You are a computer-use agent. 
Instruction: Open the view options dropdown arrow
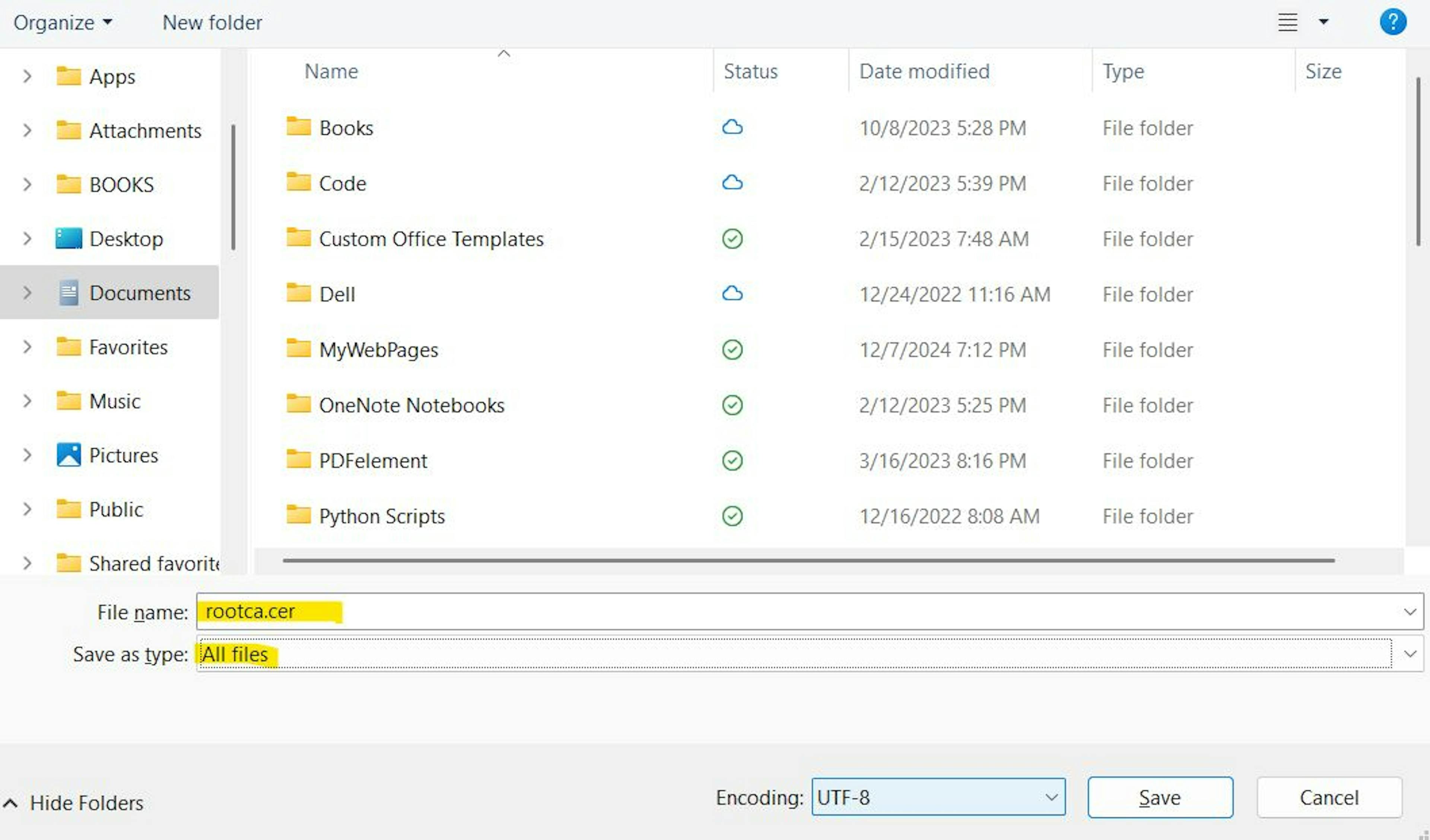coord(1323,22)
